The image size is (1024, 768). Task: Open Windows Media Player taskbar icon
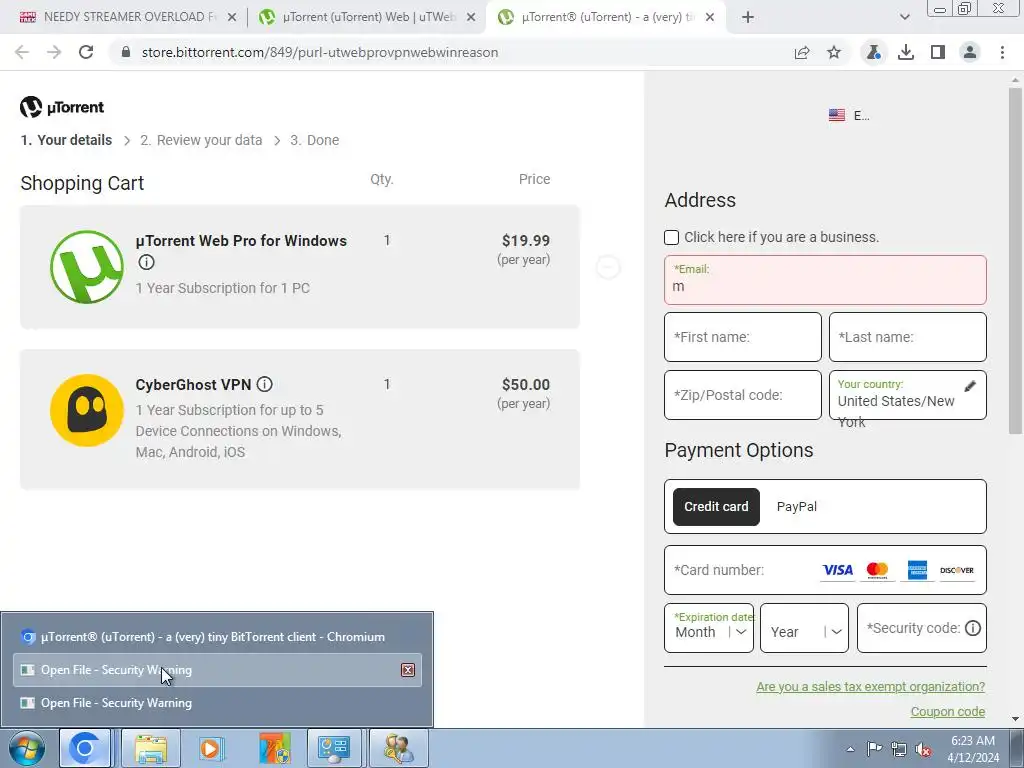[x=210, y=748]
